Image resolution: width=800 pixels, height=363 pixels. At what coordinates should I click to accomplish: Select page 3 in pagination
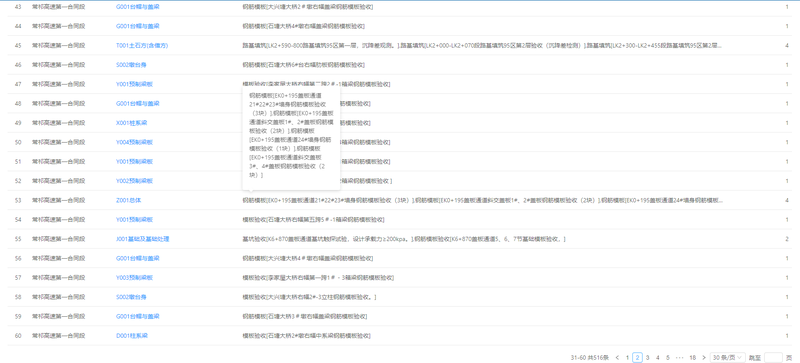click(647, 357)
